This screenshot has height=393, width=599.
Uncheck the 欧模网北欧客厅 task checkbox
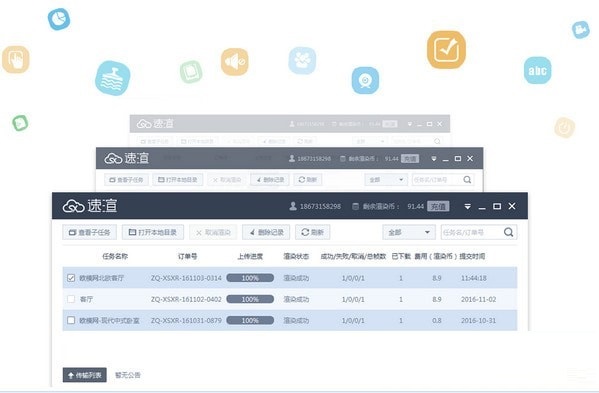pos(71,278)
